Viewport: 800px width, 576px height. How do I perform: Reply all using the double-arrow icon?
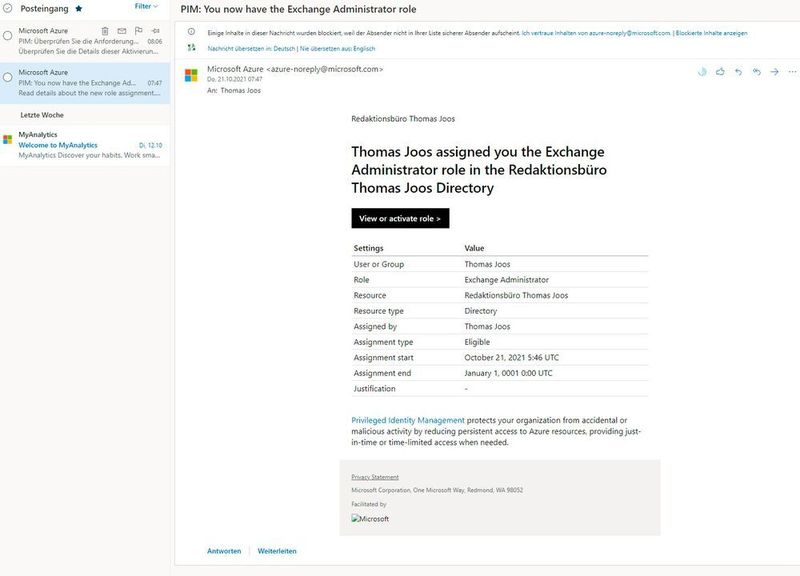tap(757, 72)
